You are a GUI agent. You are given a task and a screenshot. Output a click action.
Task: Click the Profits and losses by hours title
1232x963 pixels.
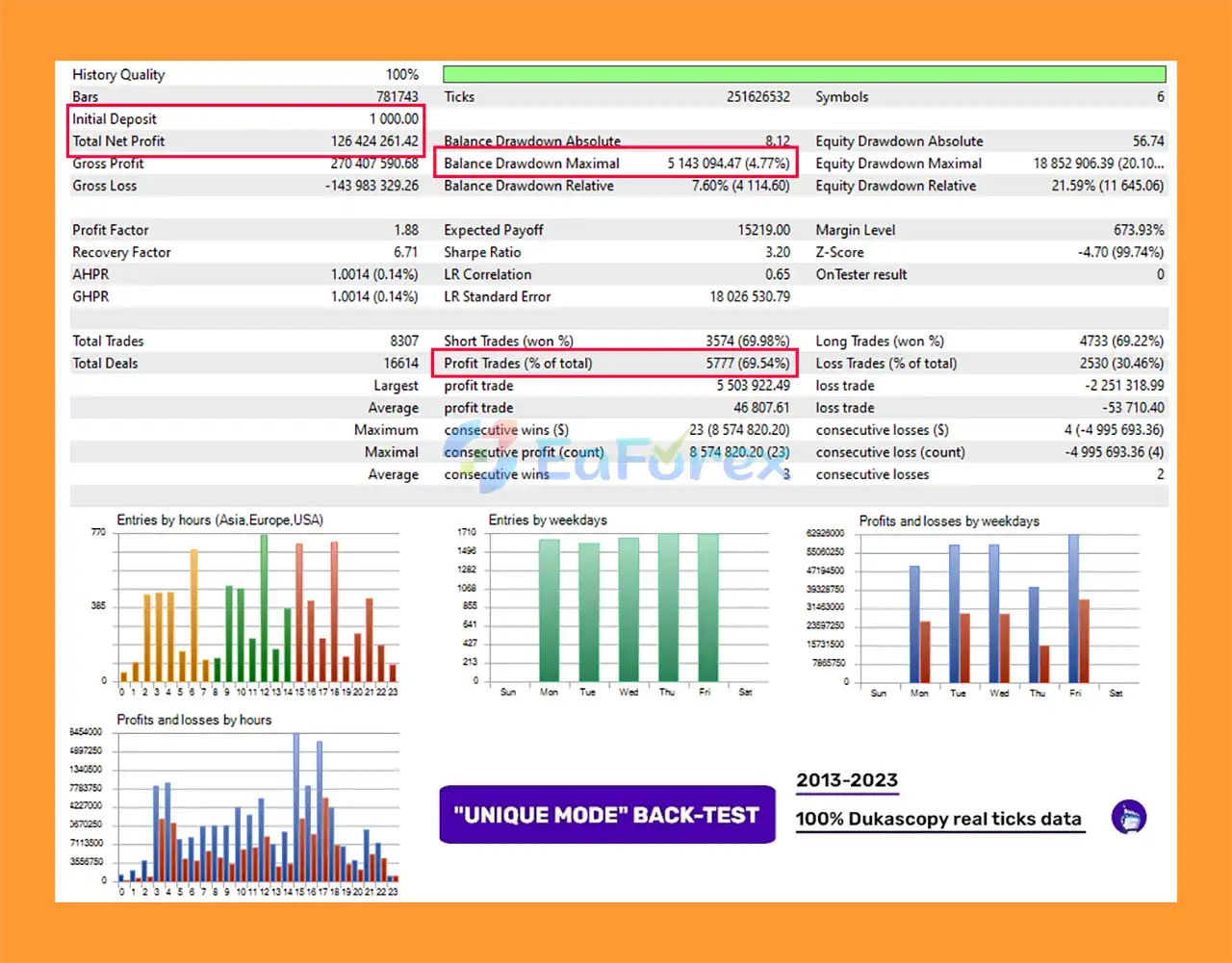(x=193, y=720)
